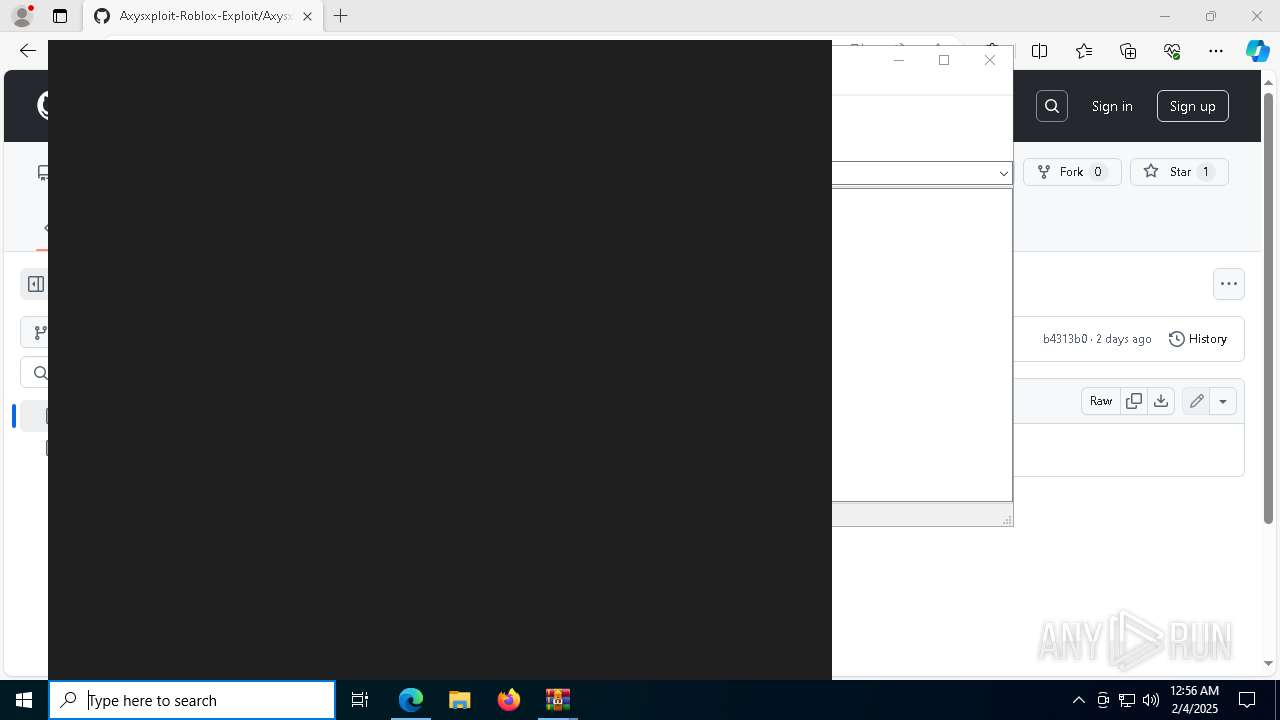The image size is (1280, 720).
Task: Click the browser profile avatar icon
Action: [x=22, y=16]
